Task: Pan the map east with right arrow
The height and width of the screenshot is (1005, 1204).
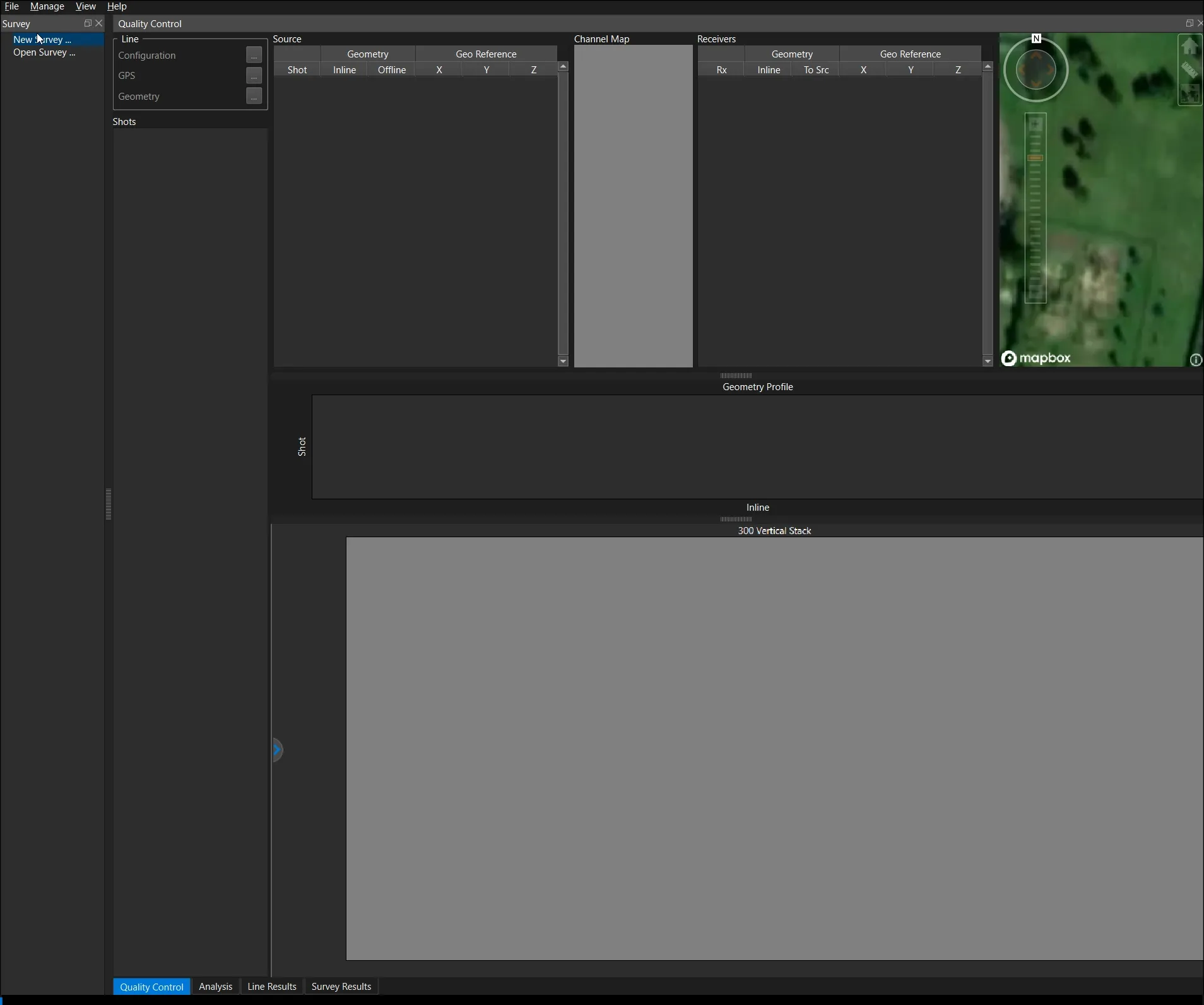Action: pos(1050,69)
